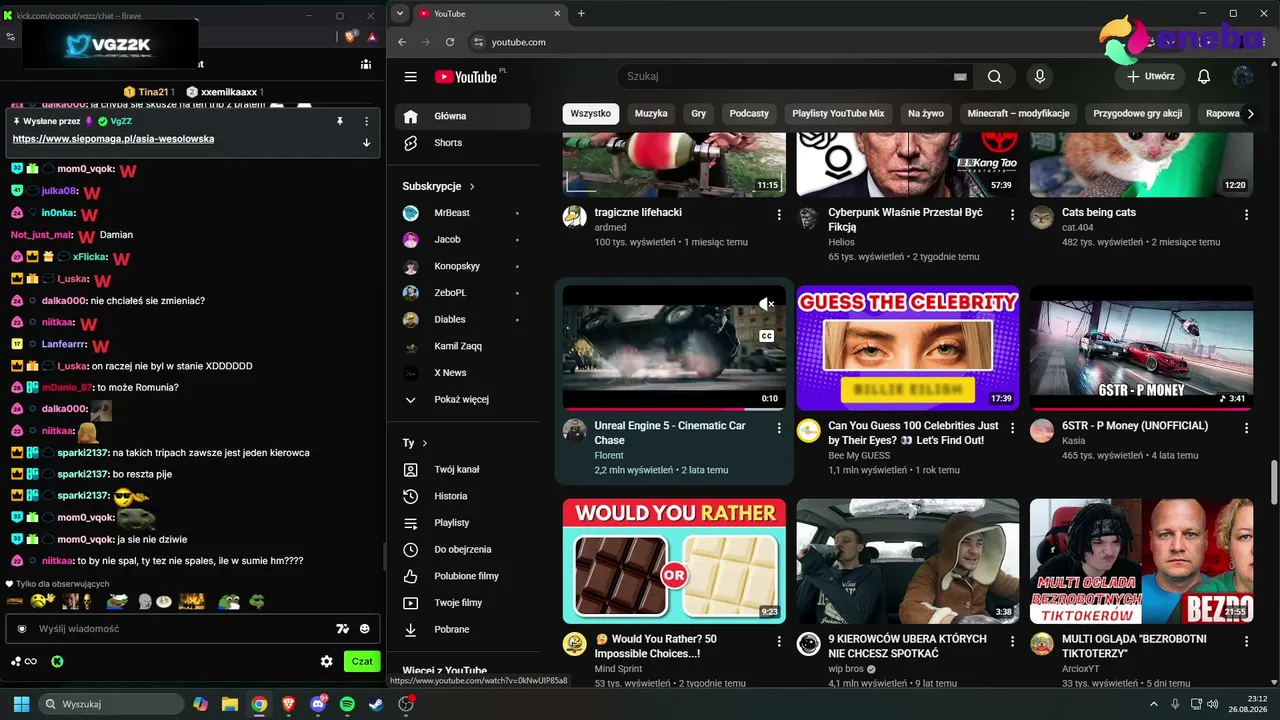Expand Pokaż więcej subscriptions list
Image resolution: width=1280 pixels, height=720 pixels.
tap(463, 400)
